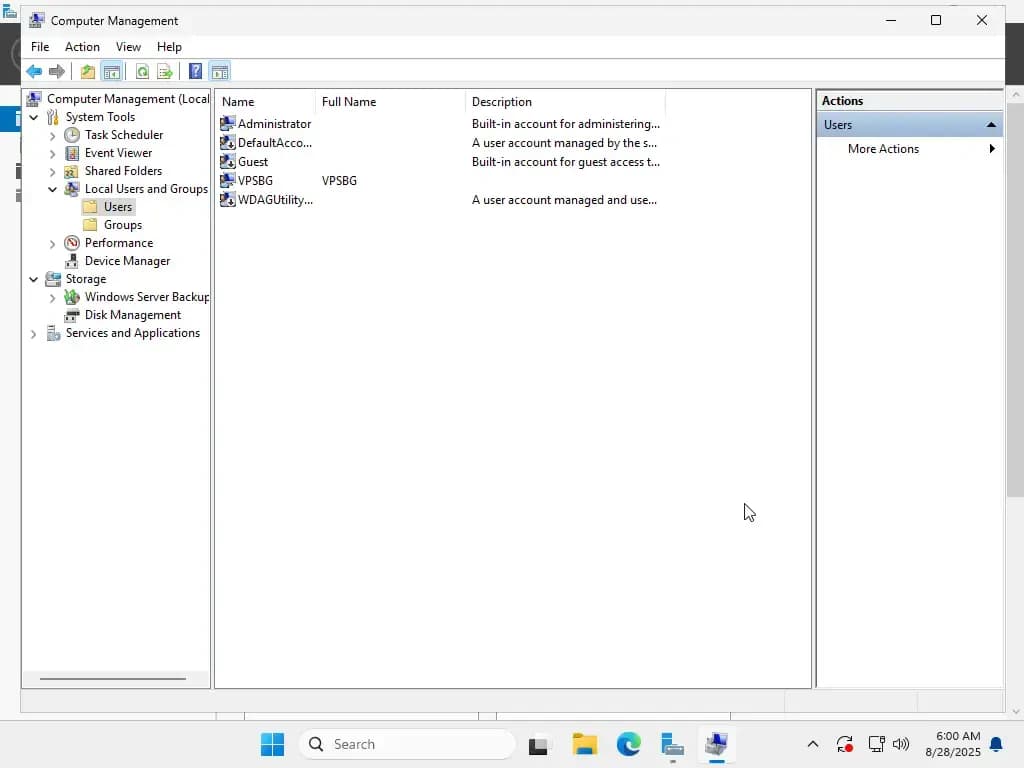The height and width of the screenshot is (768, 1024).
Task: Open the Action menu
Action: coord(82,47)
